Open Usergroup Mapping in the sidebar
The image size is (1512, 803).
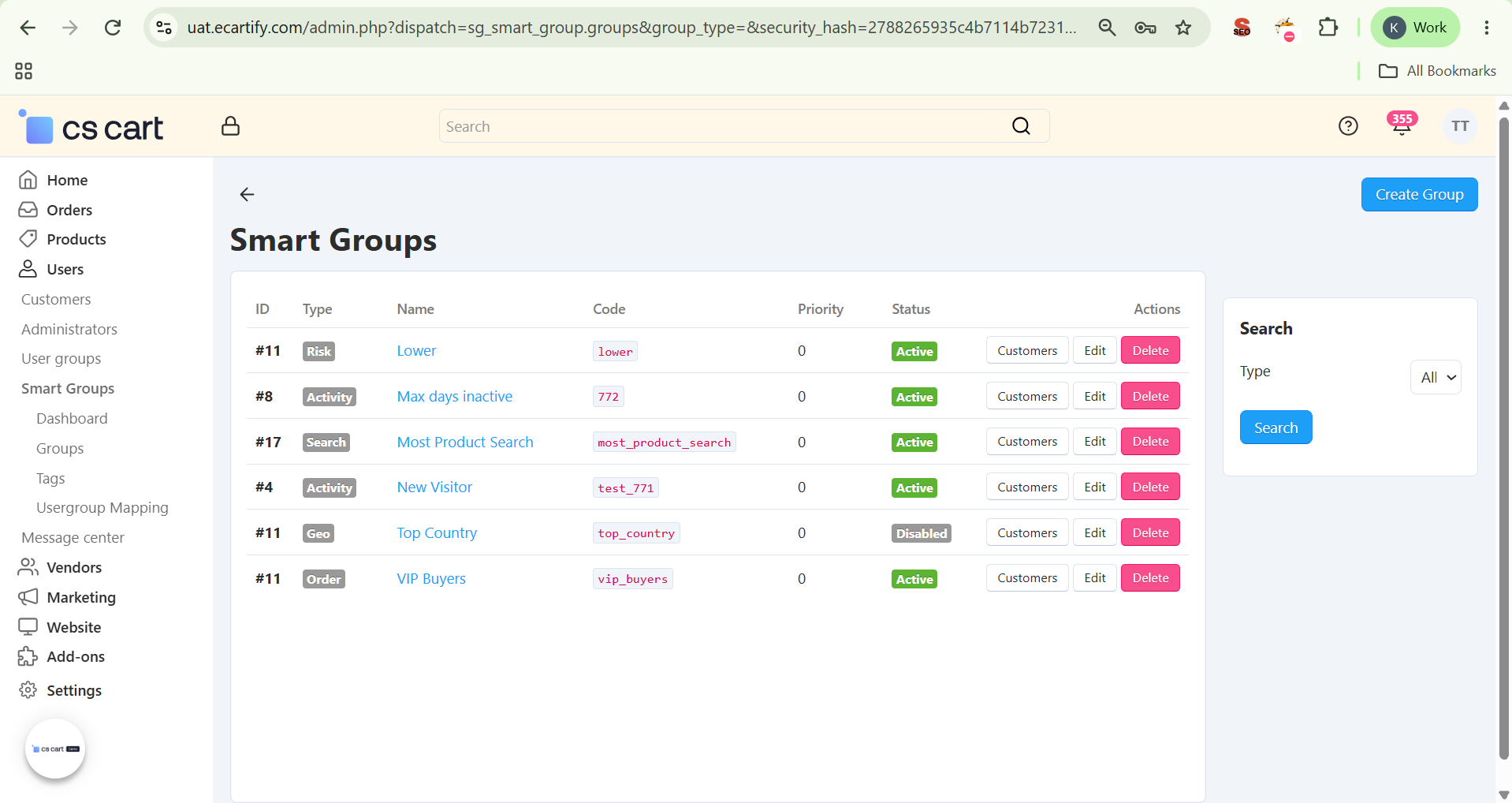(x=102, y=507)
